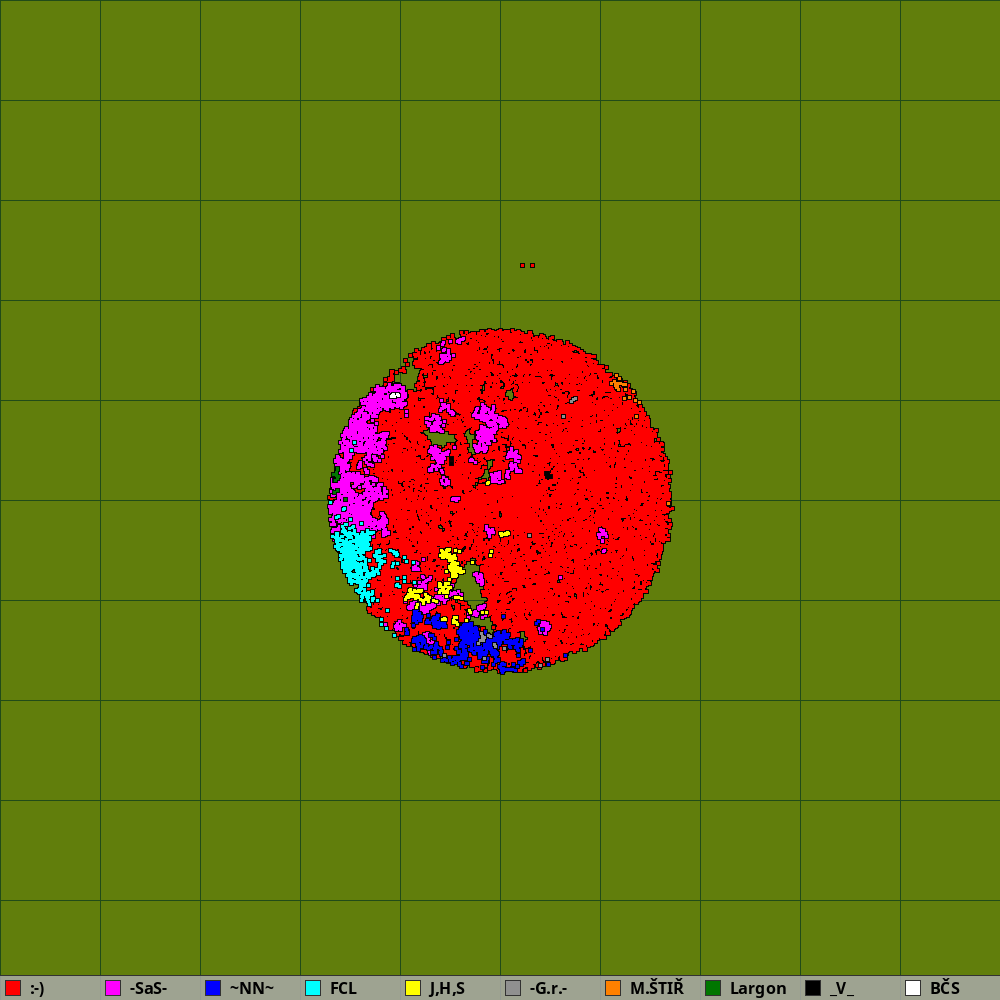Click the green 'Largon' legend swatch
The height and width of the screenshot is (1000, 1000).
click(713, 988)
